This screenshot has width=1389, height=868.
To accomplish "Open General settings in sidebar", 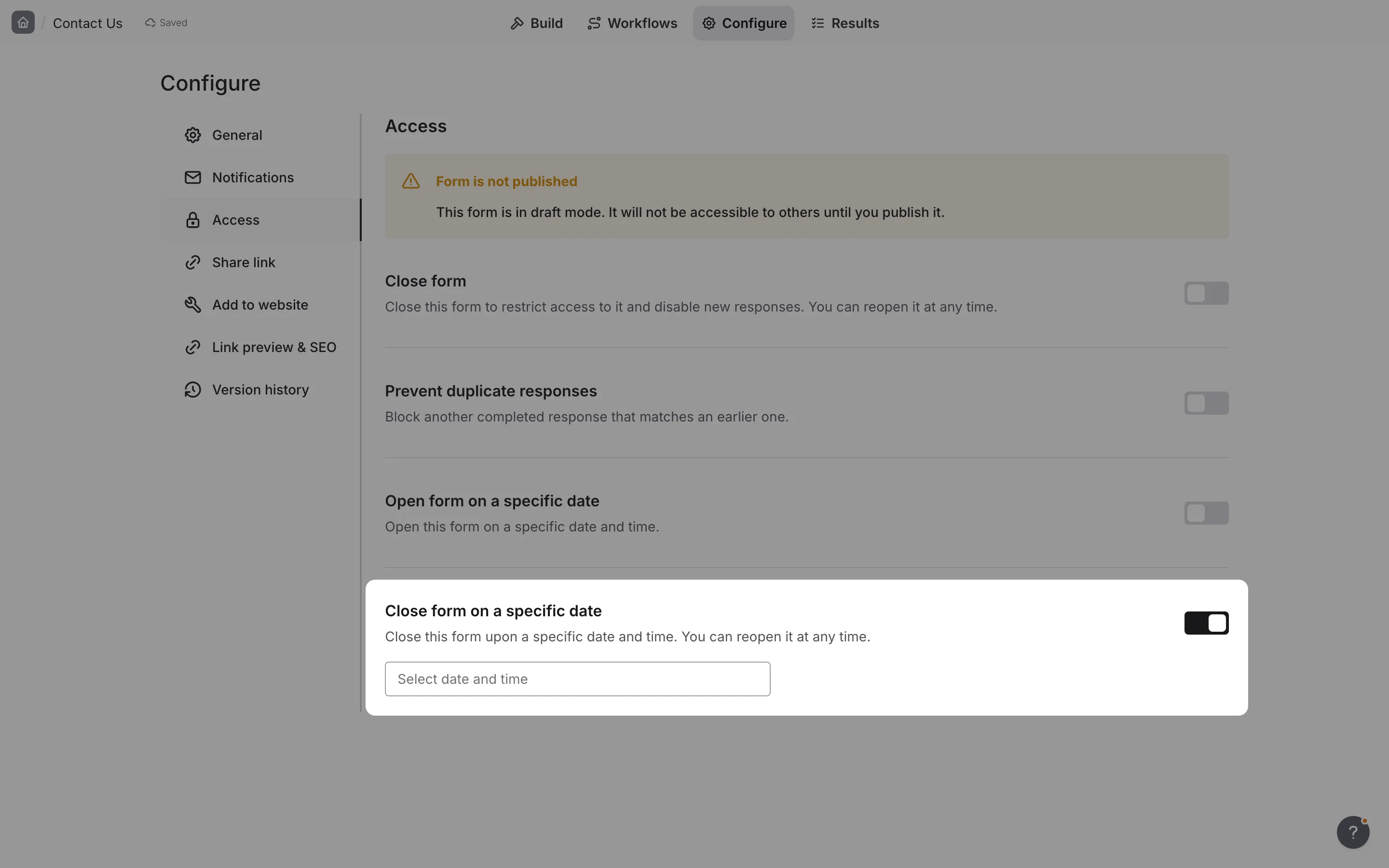I will coord(260,135).
